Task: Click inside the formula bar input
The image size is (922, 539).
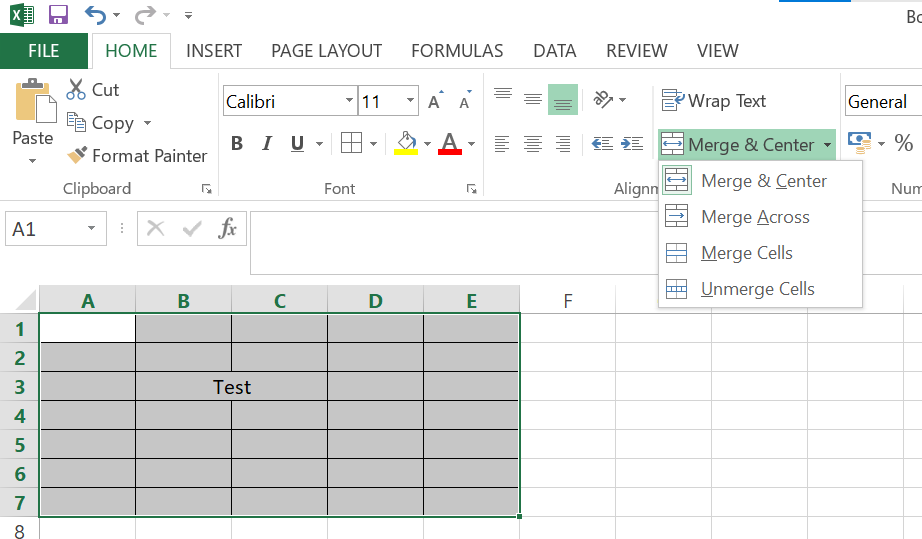Action: point(454,242)
